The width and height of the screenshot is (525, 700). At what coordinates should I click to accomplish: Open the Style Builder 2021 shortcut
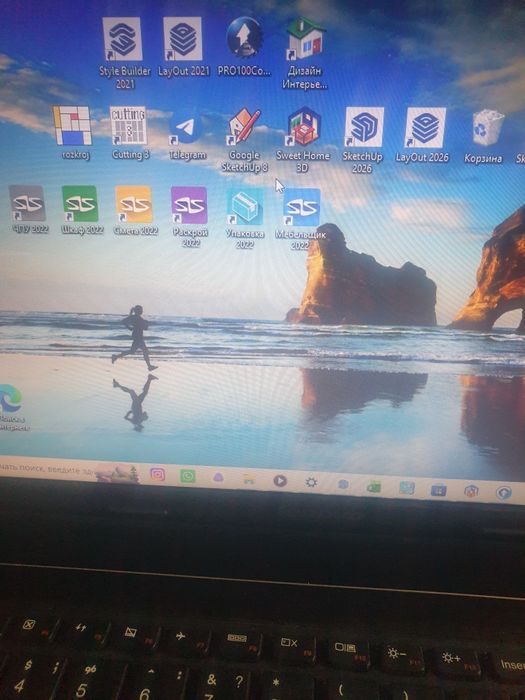coord(123,39)
